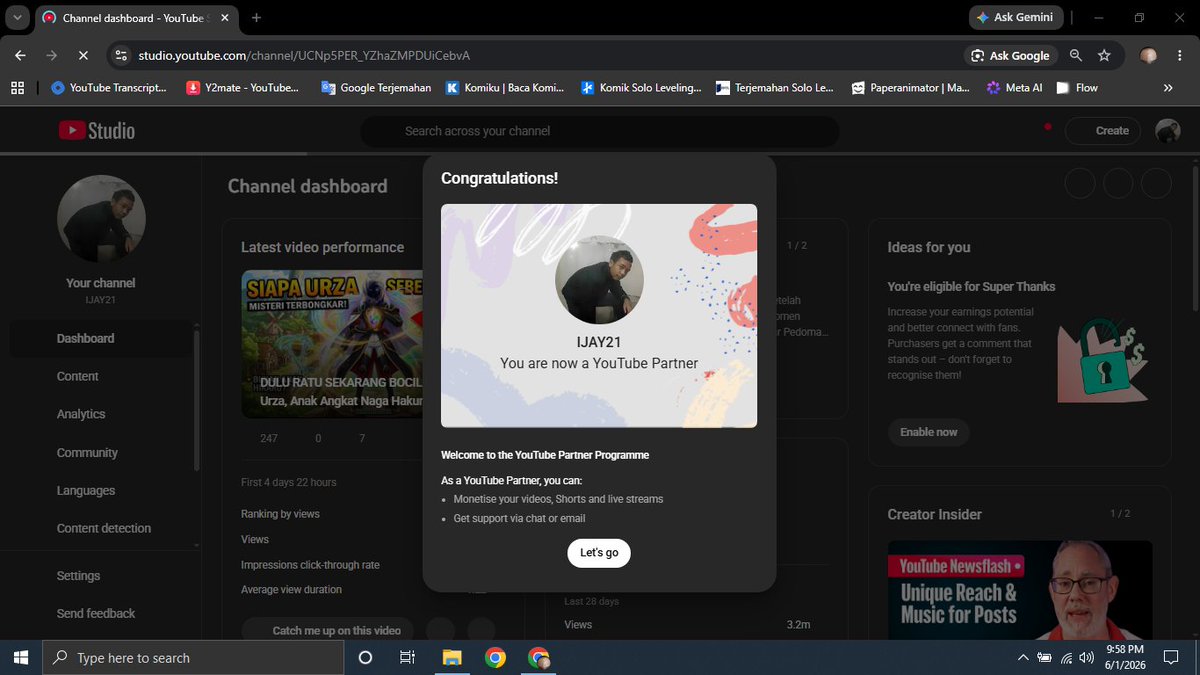
Task: Open the Y2mate bookmark
Action: point(243,88)
